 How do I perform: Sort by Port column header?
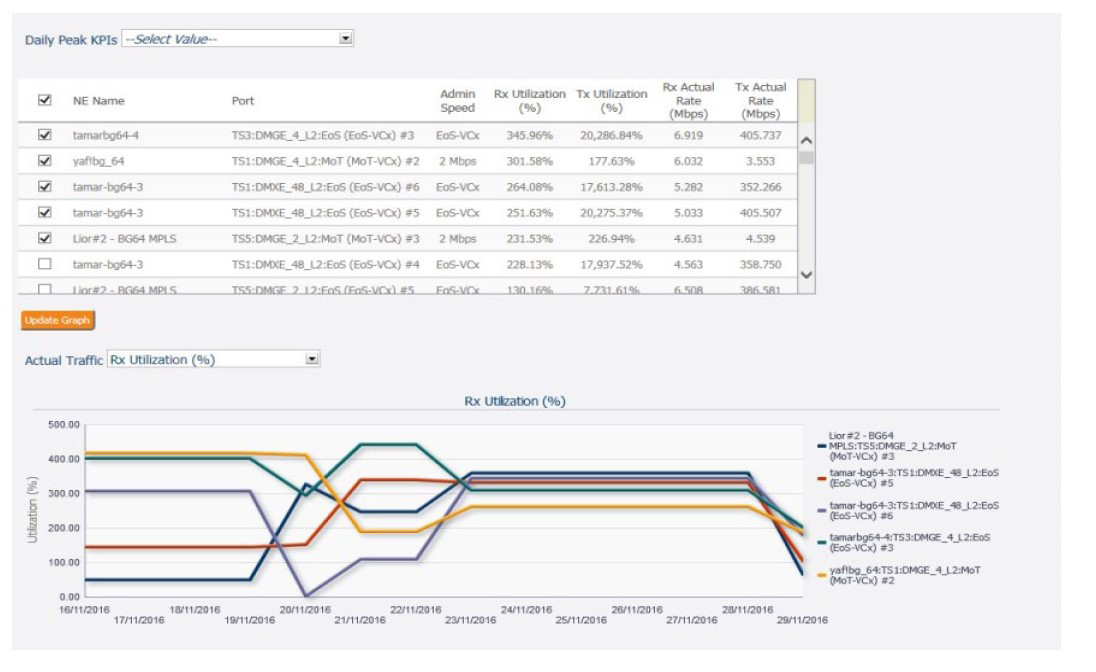tap(243, 101)
